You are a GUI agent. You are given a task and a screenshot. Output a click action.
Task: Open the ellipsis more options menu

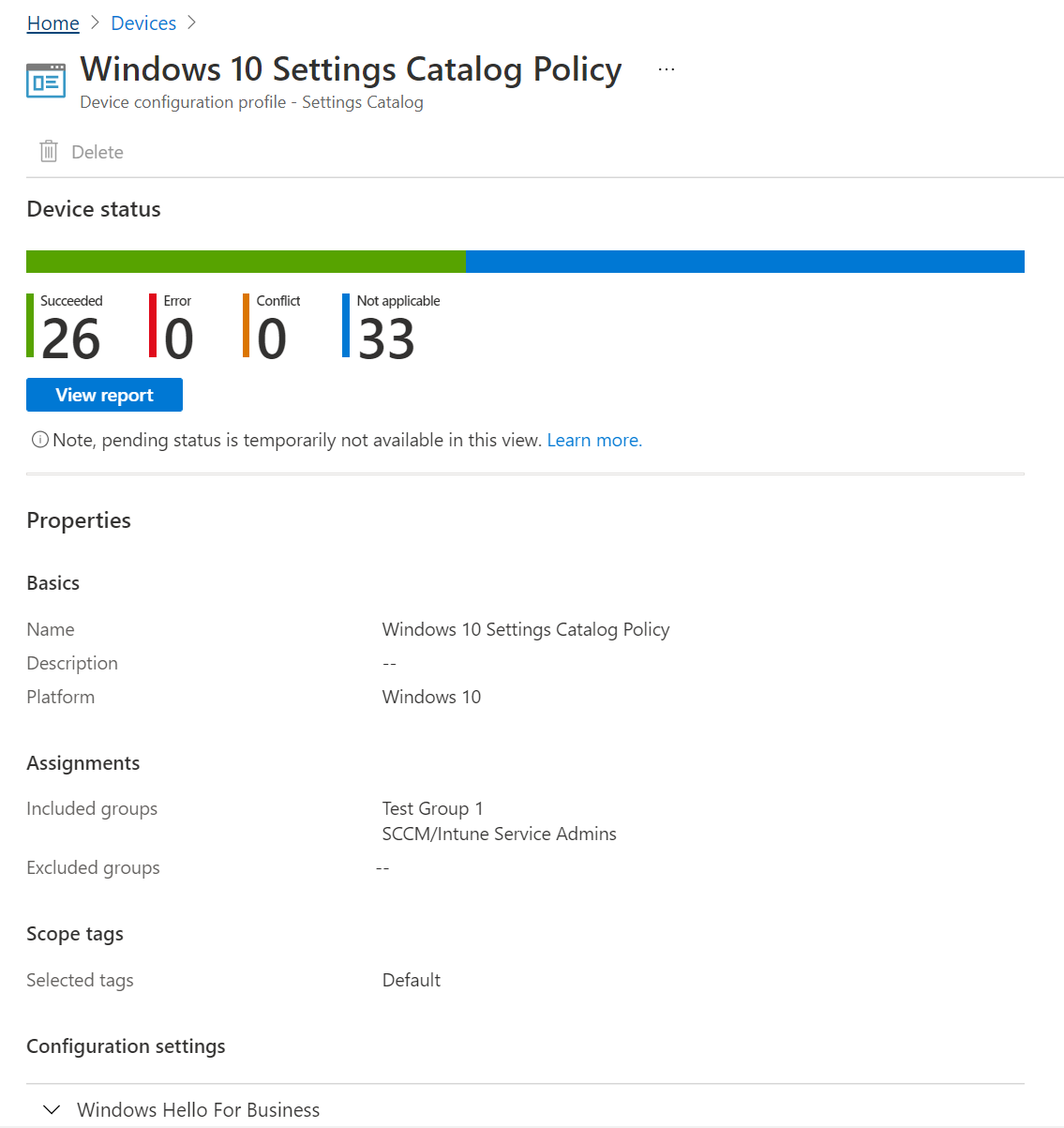[x=667, y=69]
